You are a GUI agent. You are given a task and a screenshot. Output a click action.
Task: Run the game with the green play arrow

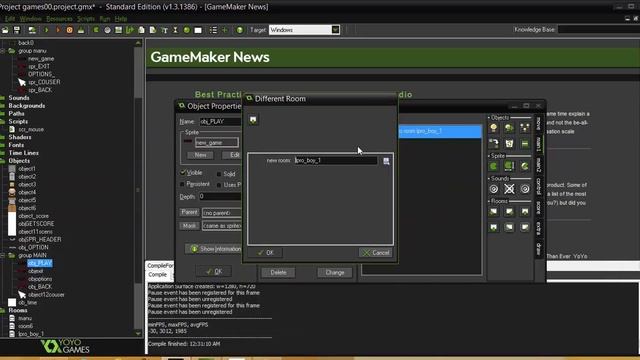[46, 30]
